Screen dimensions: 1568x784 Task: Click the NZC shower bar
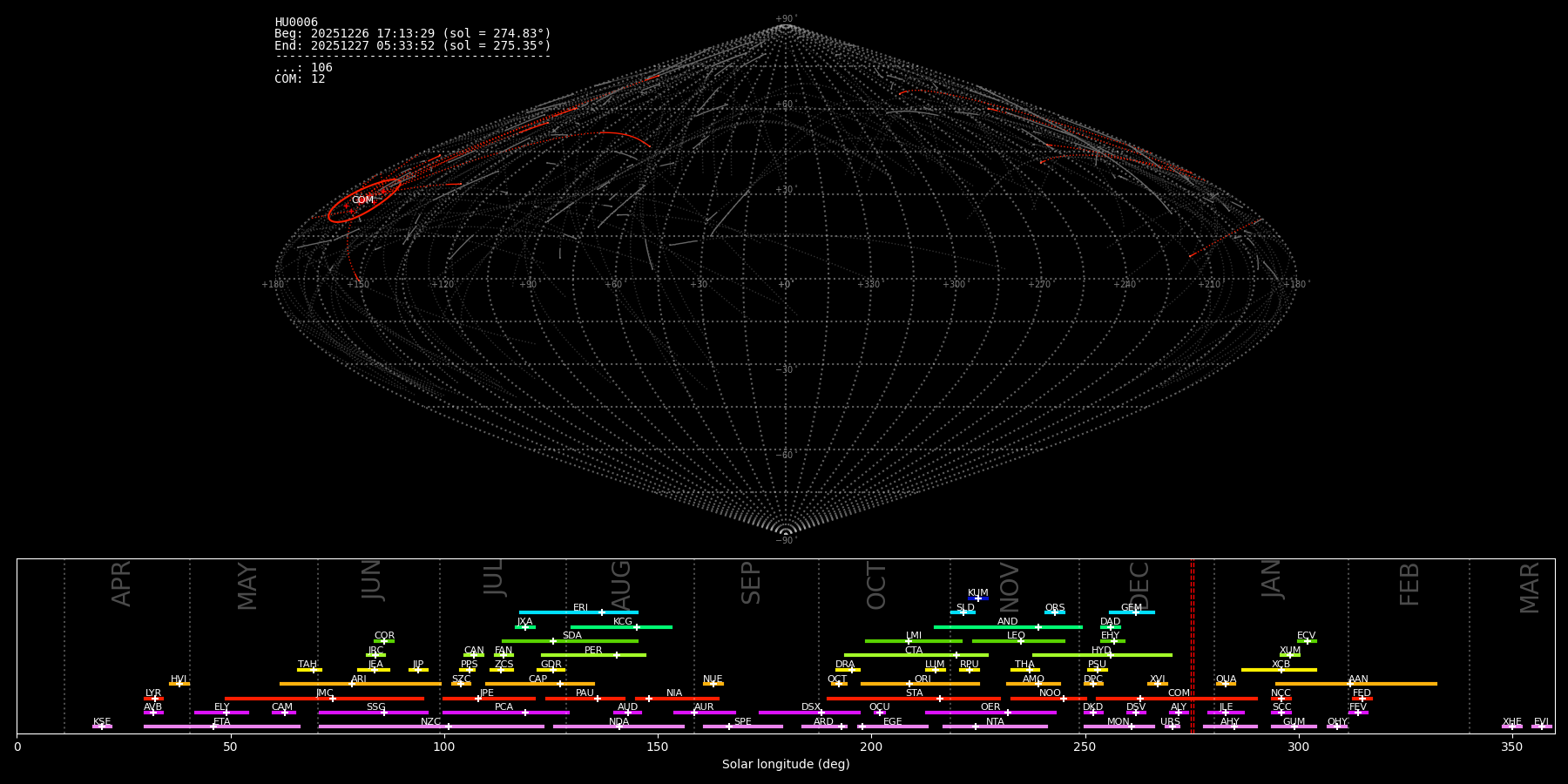click(431, 727)
